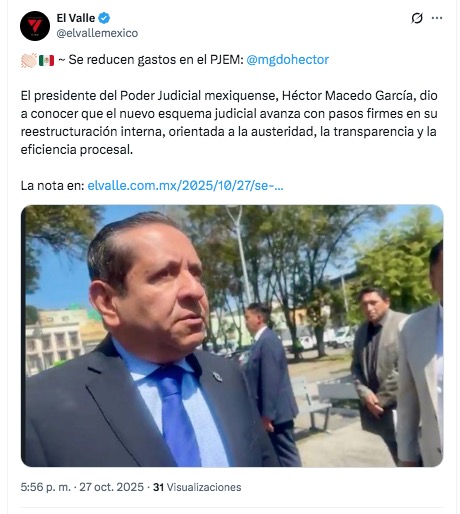Open the elvalle.com.mx article link
Viewport: 460px width, 514px height.
point(185,186)
